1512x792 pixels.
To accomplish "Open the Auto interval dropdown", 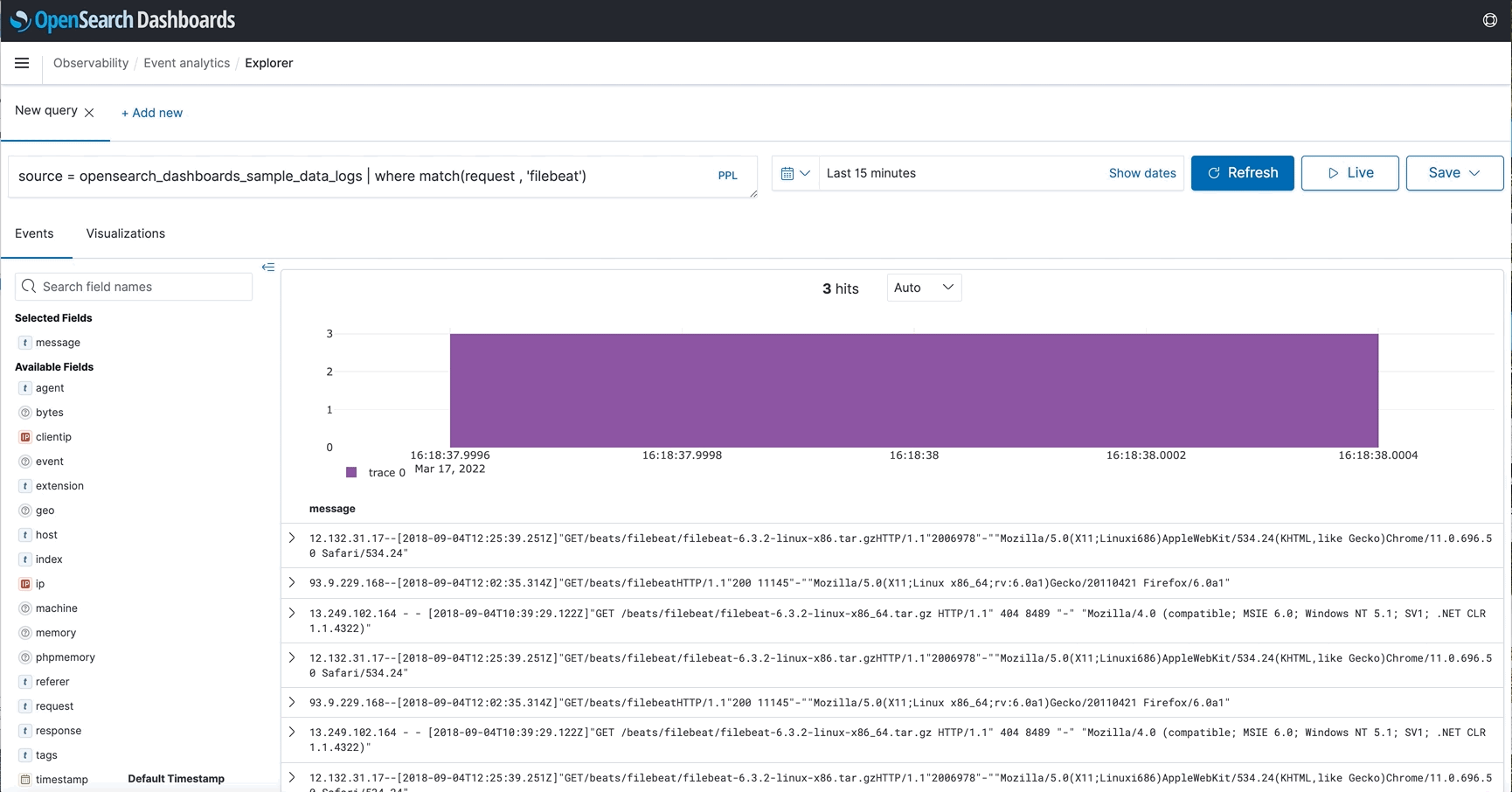I will [924, 288].
